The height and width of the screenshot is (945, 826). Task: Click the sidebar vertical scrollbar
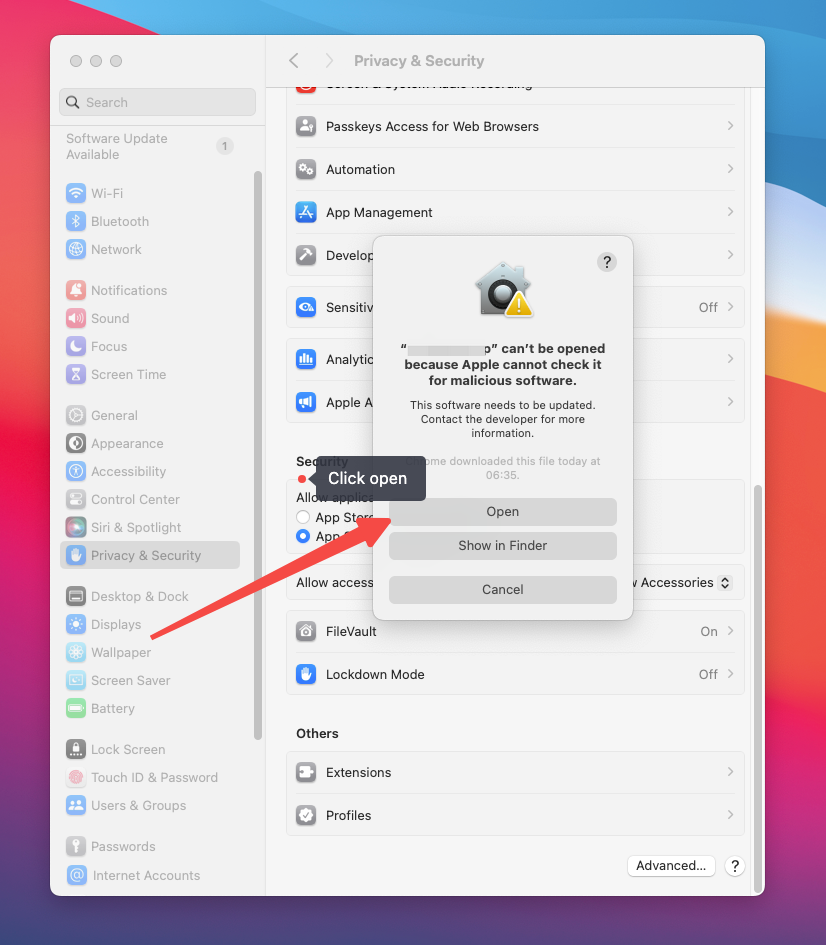258,455
